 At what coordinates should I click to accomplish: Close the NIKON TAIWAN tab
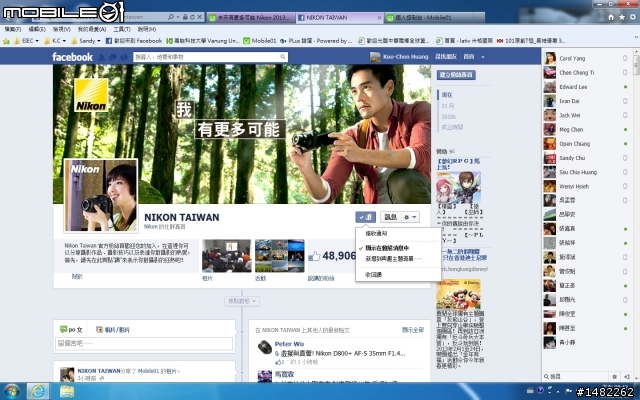[379, 18]
